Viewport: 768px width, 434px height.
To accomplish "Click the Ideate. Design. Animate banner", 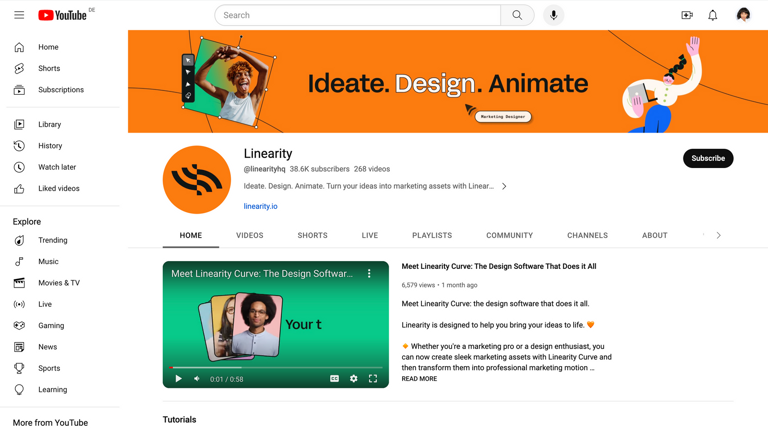I will (448, 82).
